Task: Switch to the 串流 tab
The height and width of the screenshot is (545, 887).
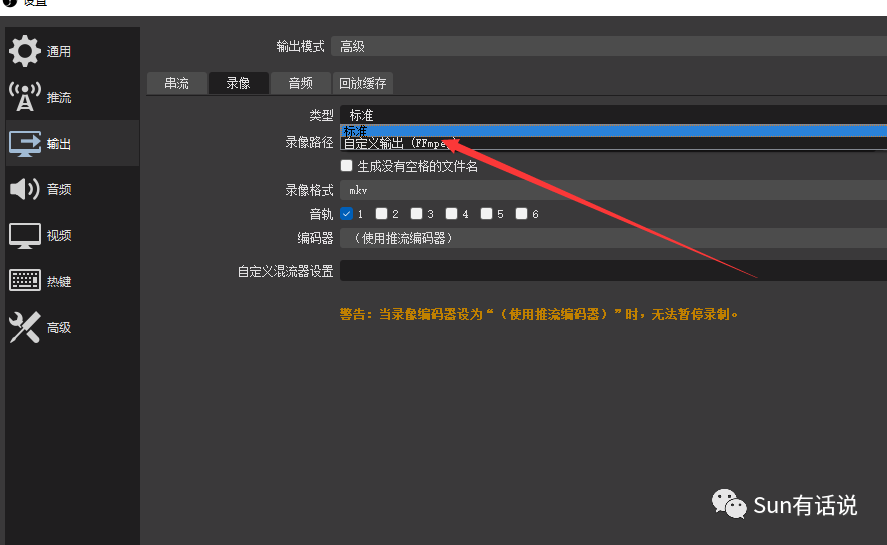Action: [x=176, y=83]
